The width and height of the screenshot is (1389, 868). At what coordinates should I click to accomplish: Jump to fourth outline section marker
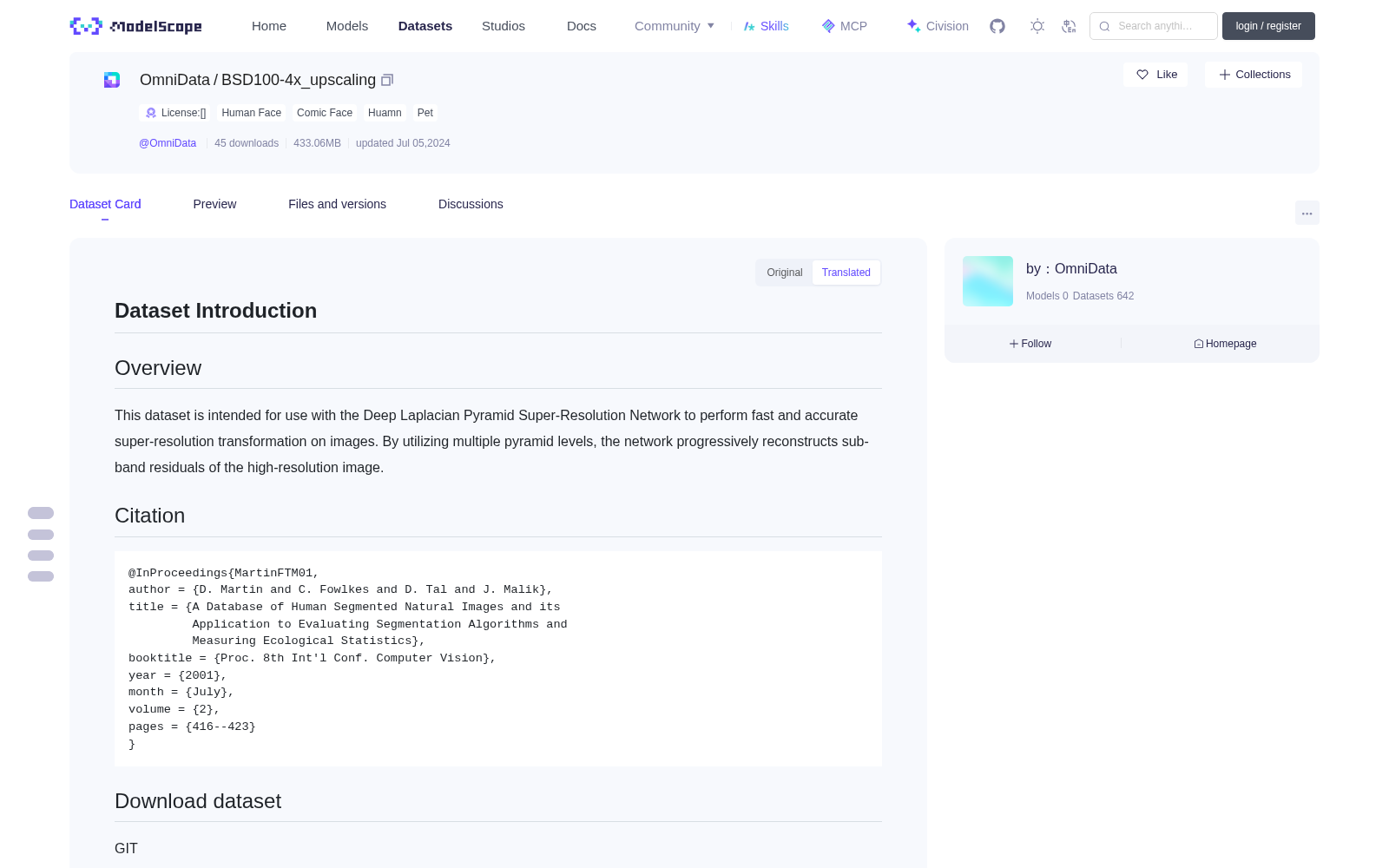tap(41, 576)
